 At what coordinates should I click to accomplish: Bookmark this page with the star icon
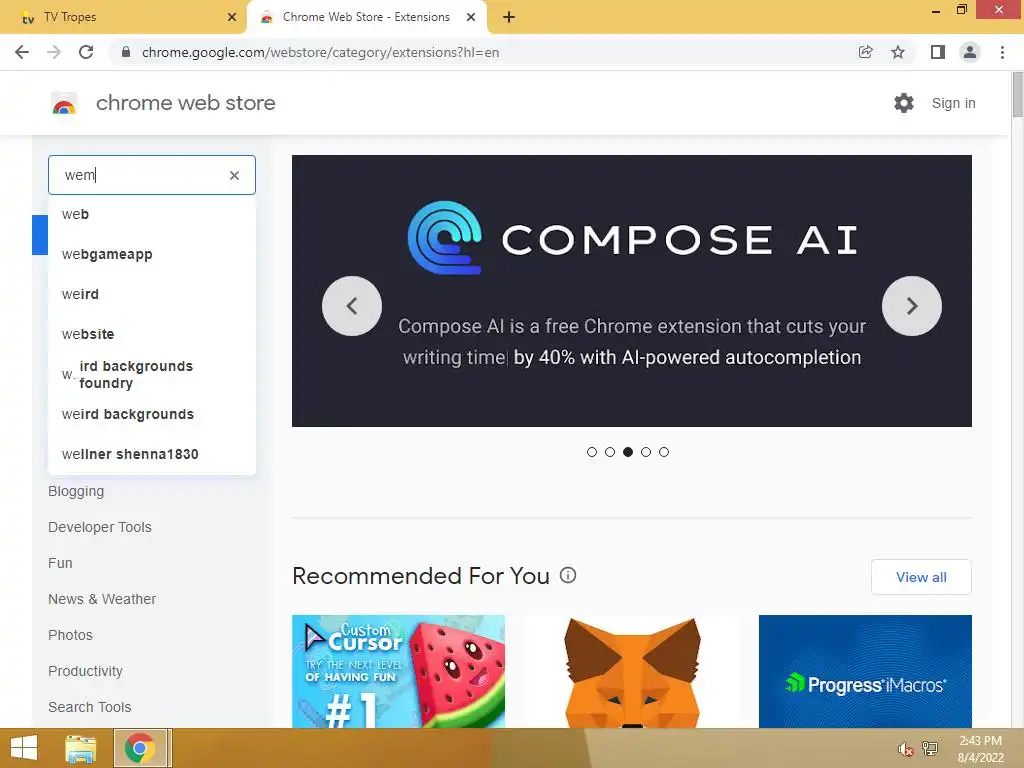pos(898,52)
